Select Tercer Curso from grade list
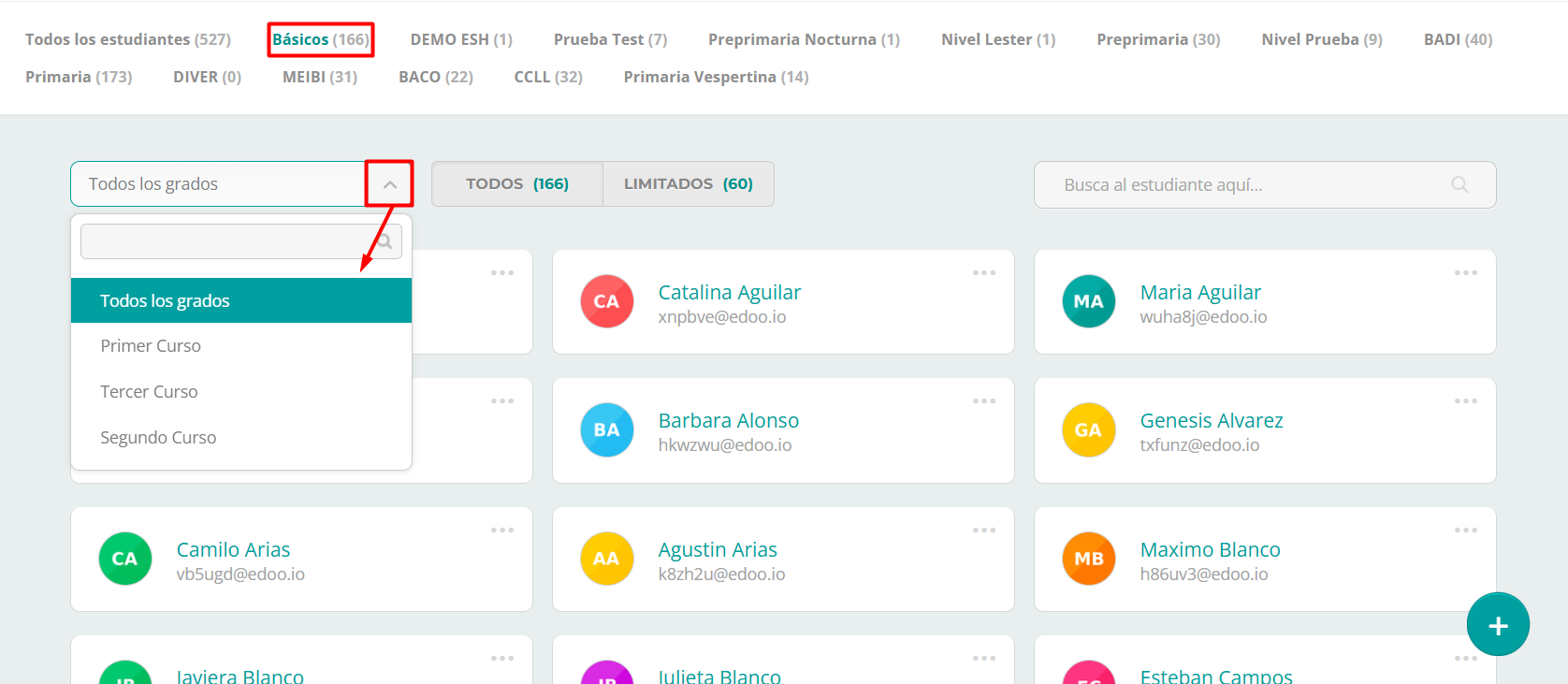The width and height of the screenshot is (1568, 684). tap(241, 392)
